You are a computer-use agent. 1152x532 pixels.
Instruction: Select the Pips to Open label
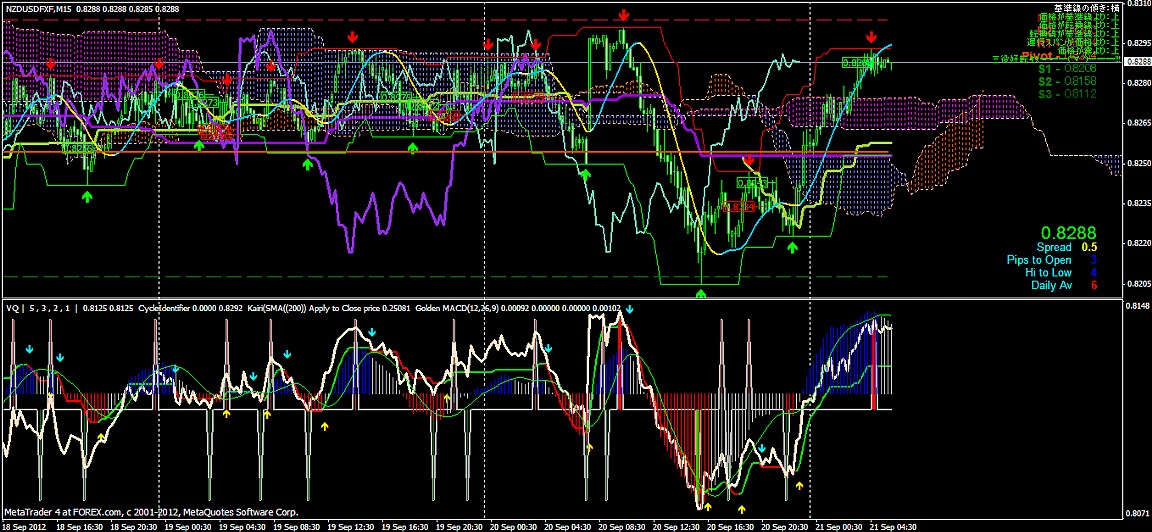(1038, 260)
